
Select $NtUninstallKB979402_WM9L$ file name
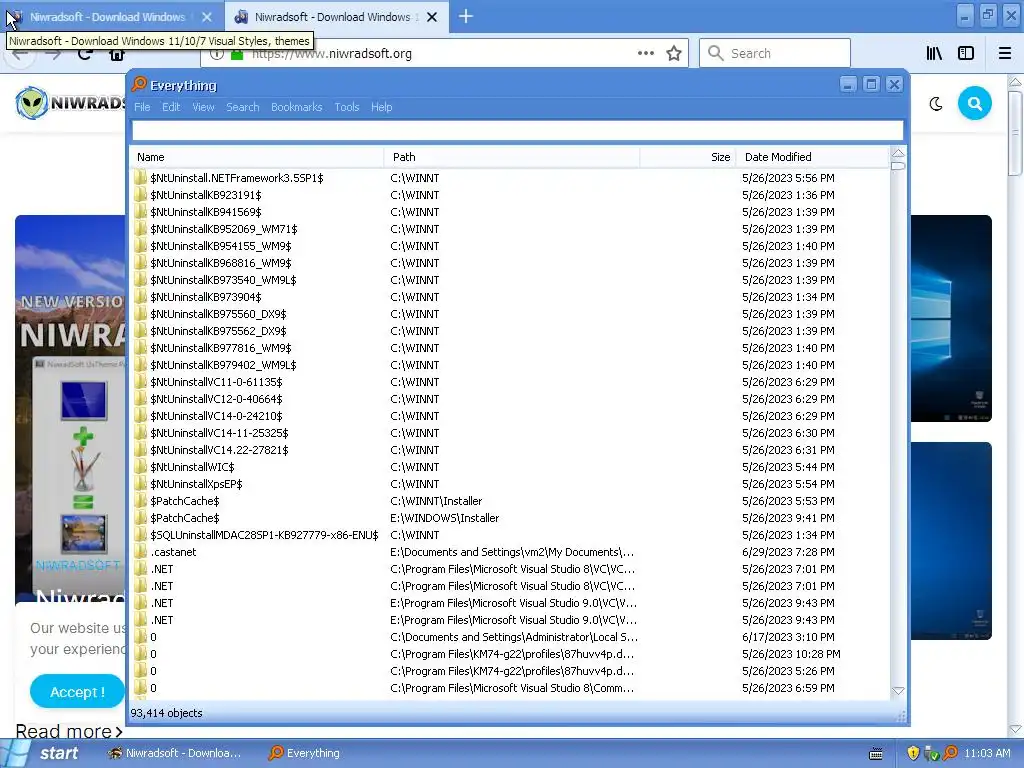[x=223, y=364]
